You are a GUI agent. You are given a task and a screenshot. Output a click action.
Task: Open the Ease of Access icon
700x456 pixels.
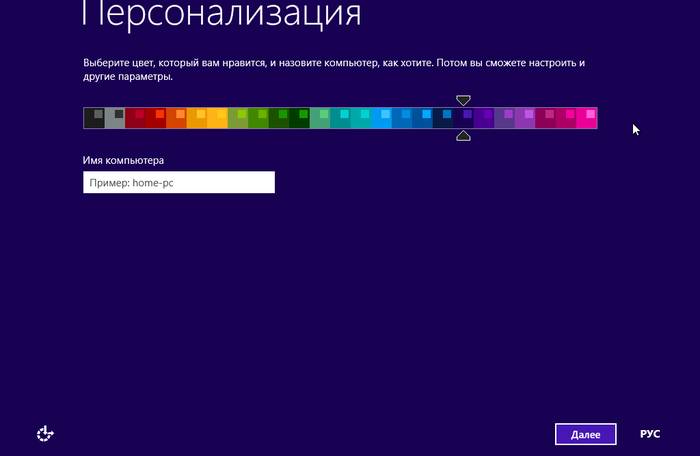point(45,433)
